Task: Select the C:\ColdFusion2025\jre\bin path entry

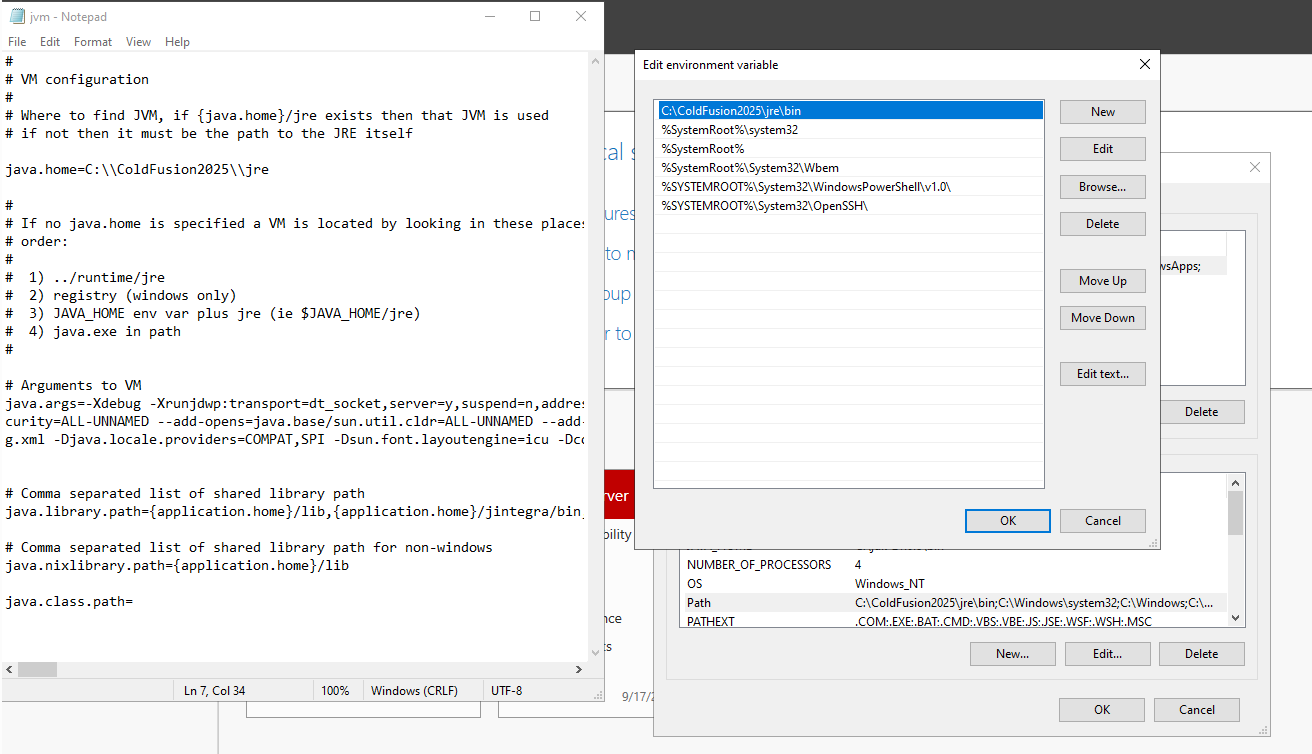Action: (849, 111)
